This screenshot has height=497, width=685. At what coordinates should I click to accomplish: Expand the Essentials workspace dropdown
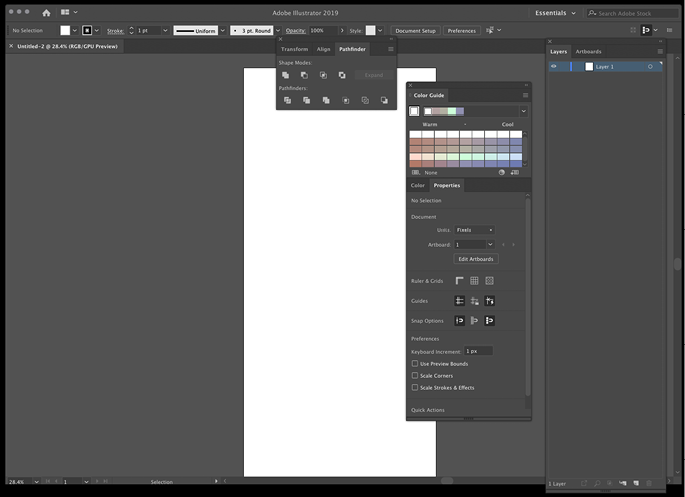(555, 13)
